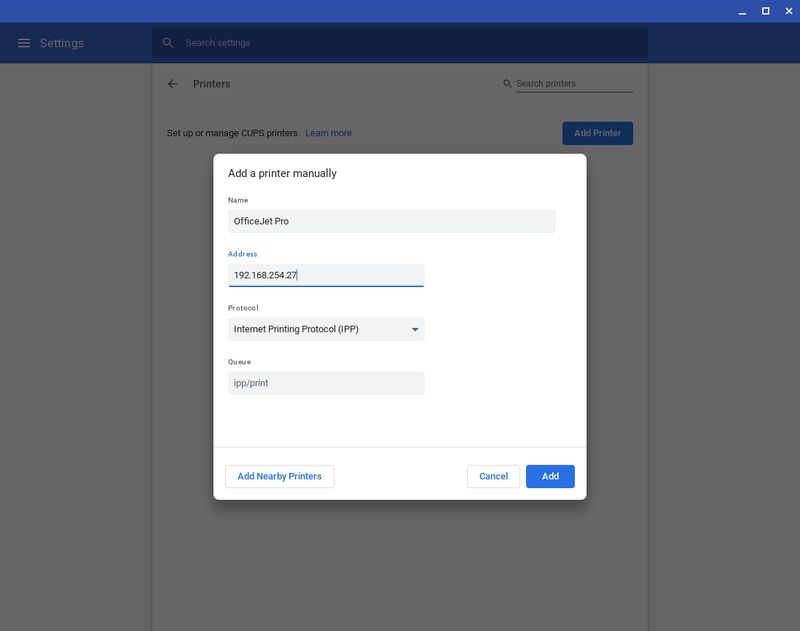This screenshot has height=631, width=800.
Task: Go back using the Printers back arrow
Action: (173, 84)
